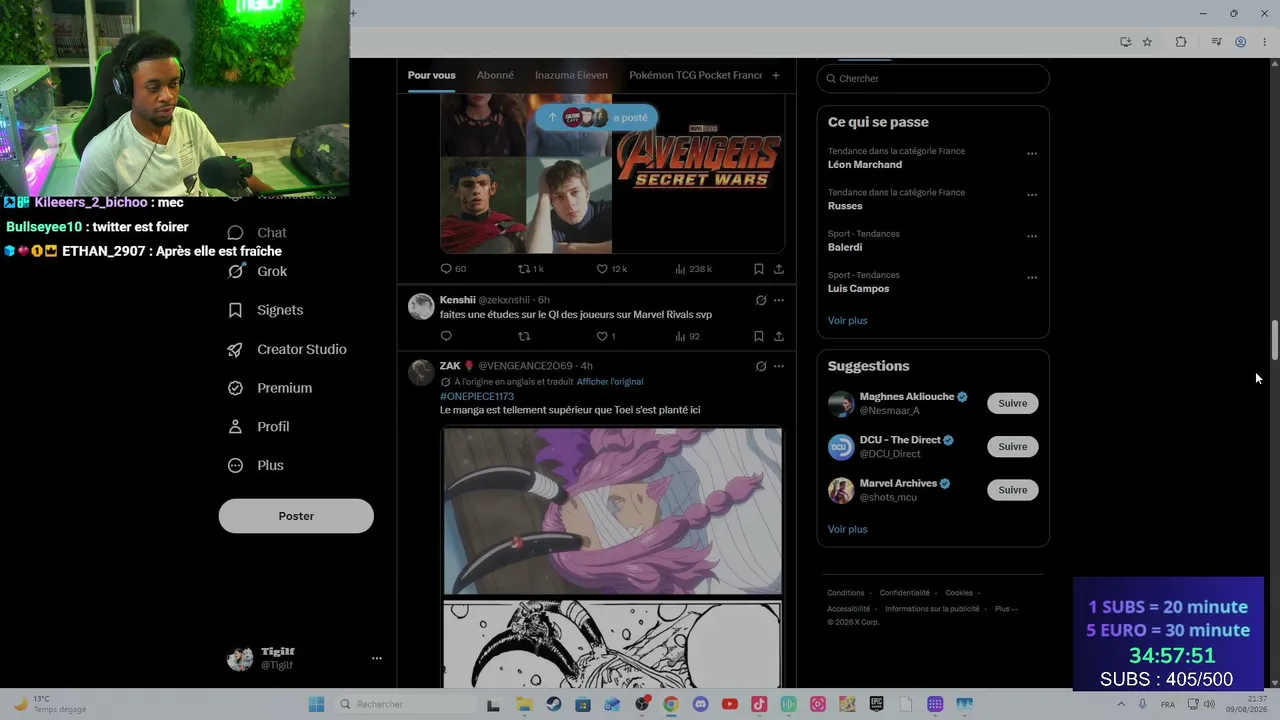Viewport: 1280px width, 720px height.
Task: Open the Conditions footer link
Action: tap(845, 593)
